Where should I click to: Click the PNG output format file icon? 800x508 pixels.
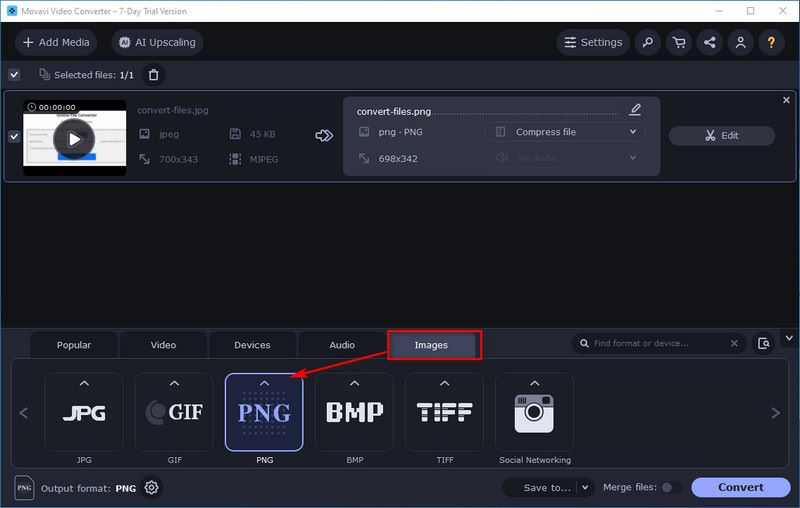tap(24, 488)
